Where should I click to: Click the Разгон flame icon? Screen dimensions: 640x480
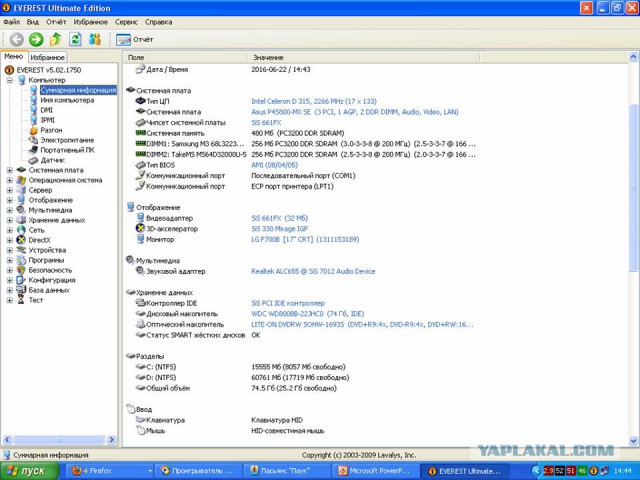pyautogui.click(x=33, y=130)
